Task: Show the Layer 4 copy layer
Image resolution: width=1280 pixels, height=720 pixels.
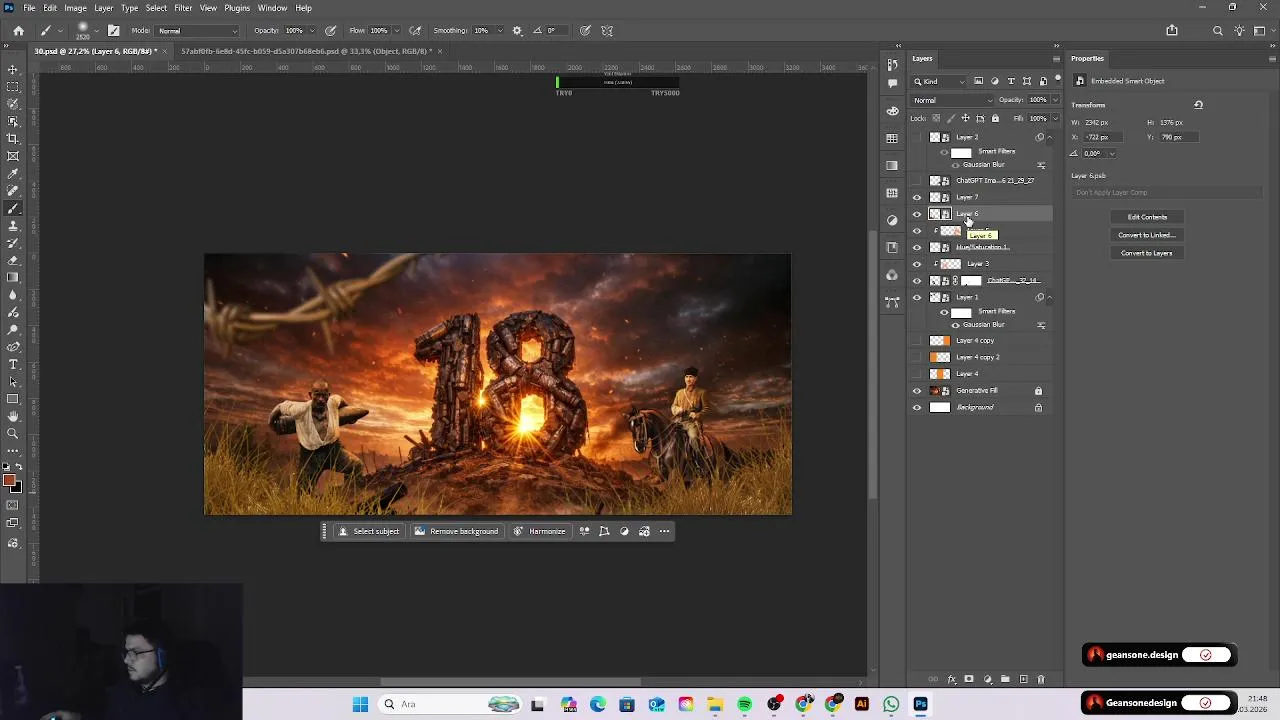Action: click(x=917, y=341)
